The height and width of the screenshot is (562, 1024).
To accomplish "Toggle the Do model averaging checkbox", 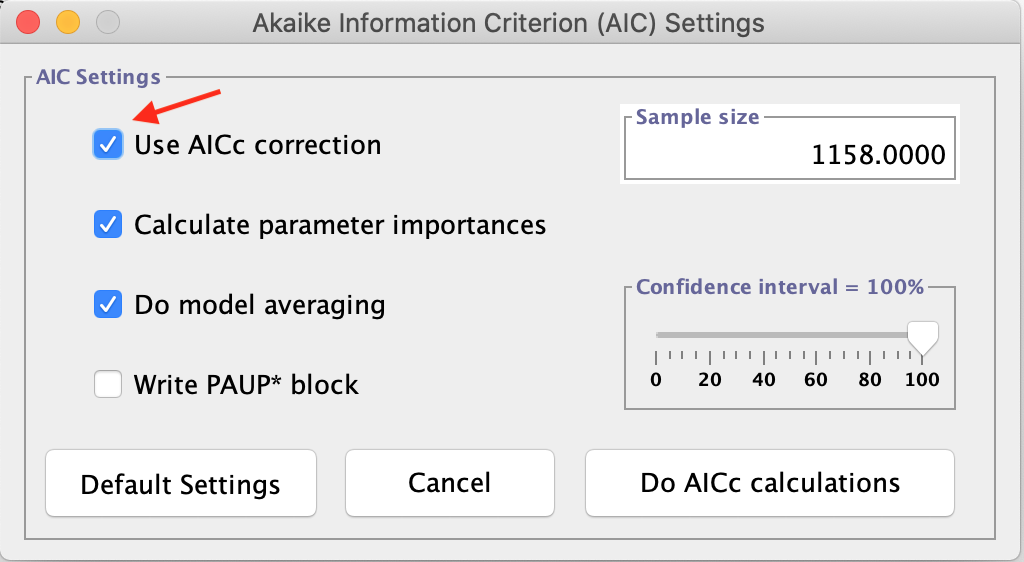I will point(108,304).
